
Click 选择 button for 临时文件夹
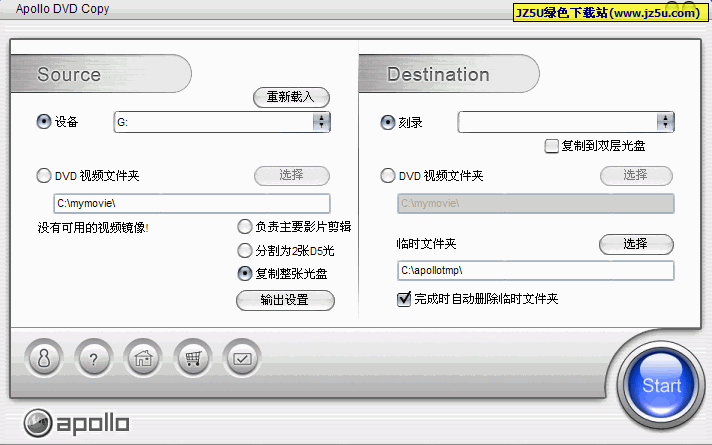click(x=636, y=244)
